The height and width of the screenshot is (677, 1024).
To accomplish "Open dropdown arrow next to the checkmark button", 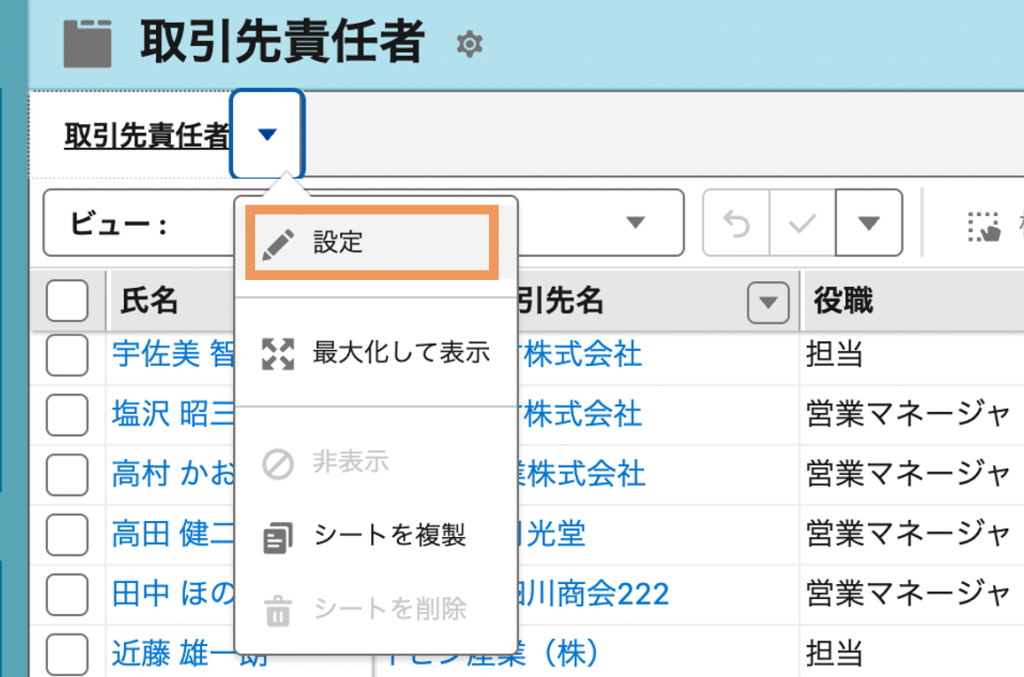I will [x=869, y=223].
